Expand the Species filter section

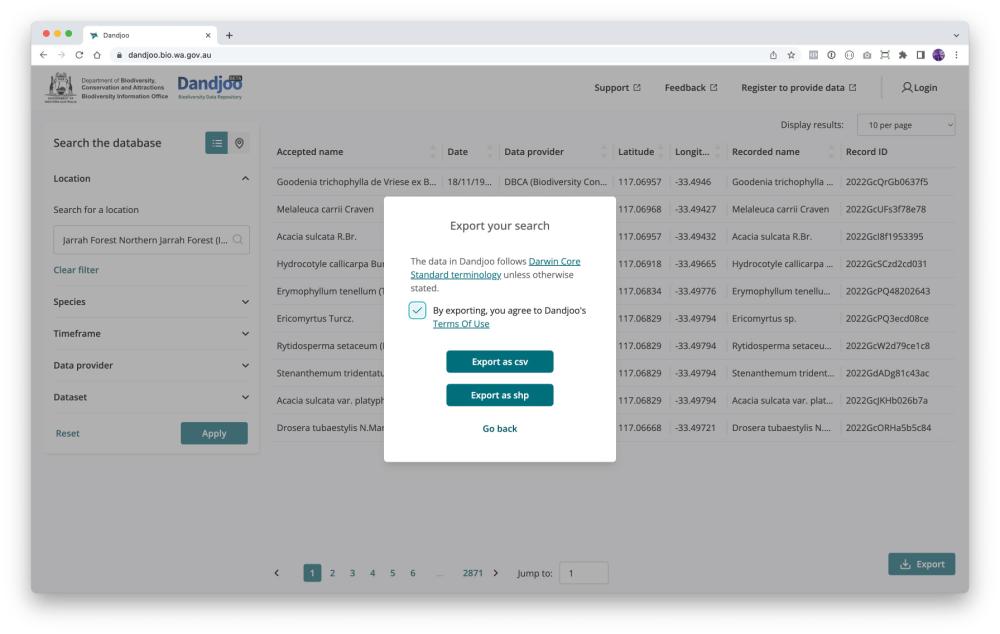click(x=246, y=302)
